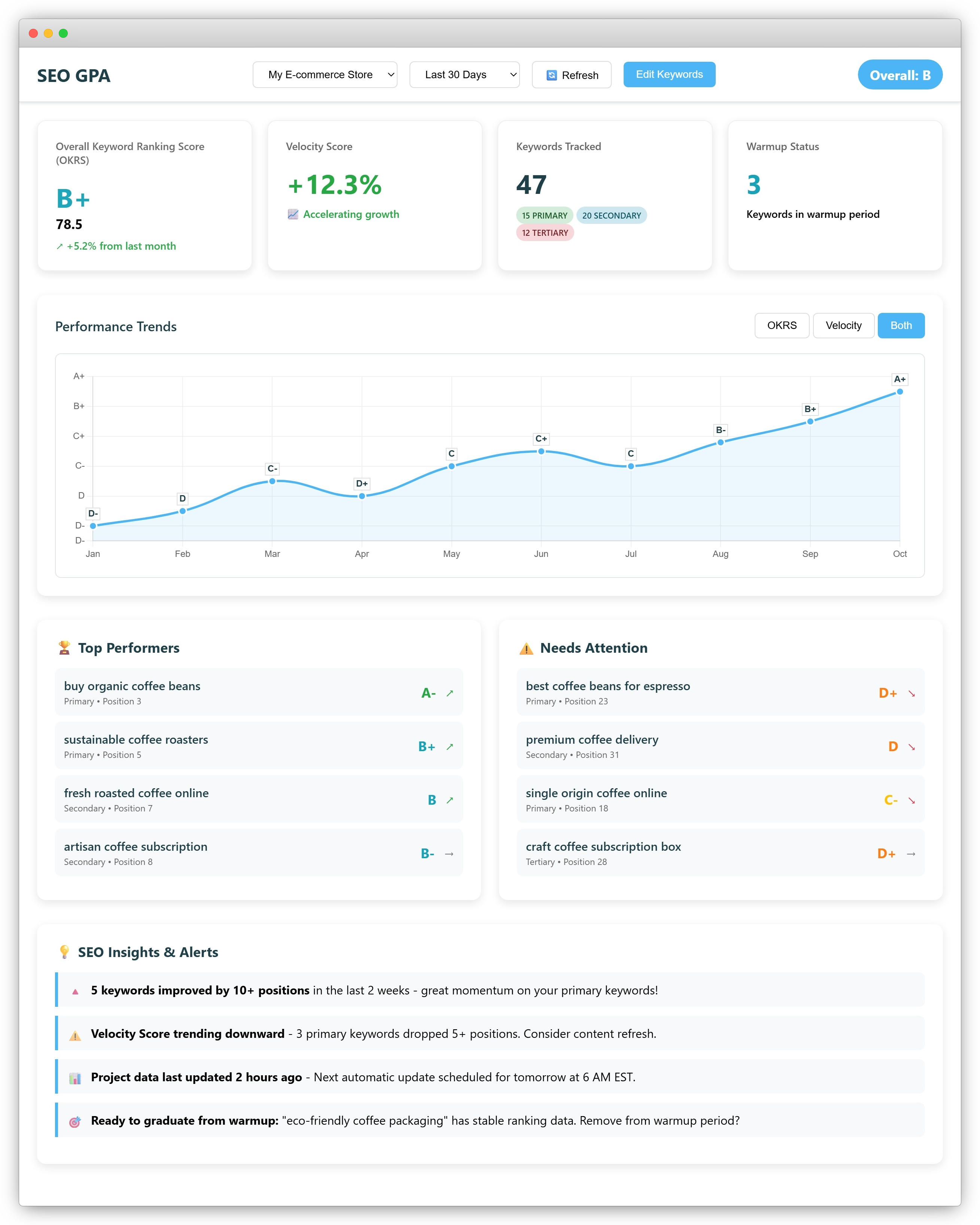Click the refresh arrows icon beside Refresh
Viewport: 980px width, 1225px height.
click(552, 74)
